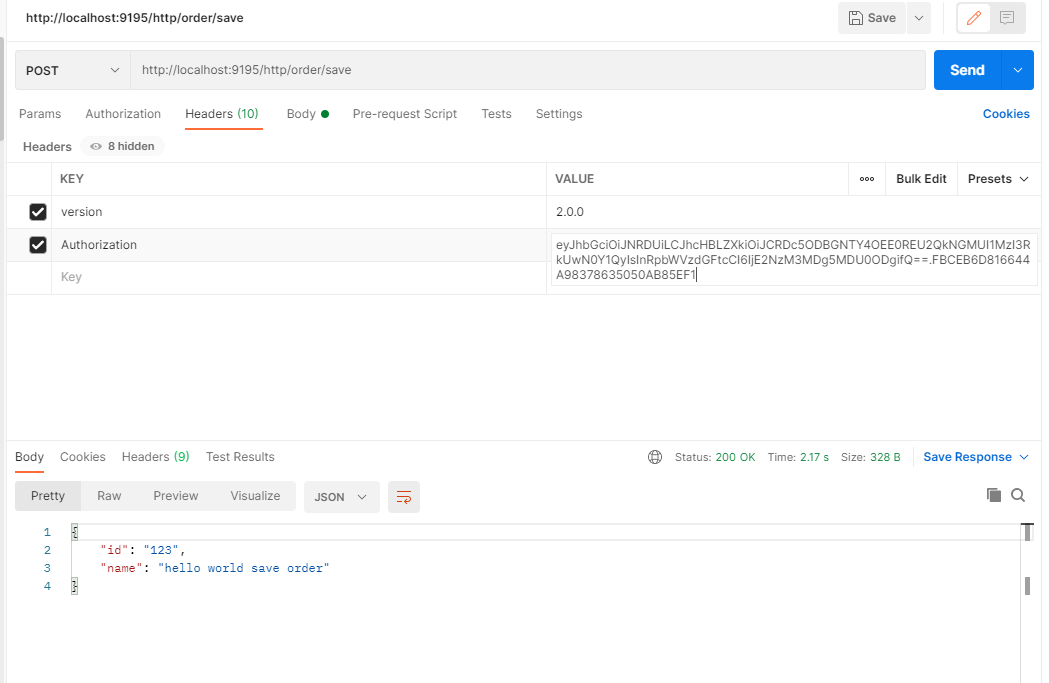This screenshot has height=683, width=1049.
Task: Select the Raw response view tab
Action: (109, 496)
